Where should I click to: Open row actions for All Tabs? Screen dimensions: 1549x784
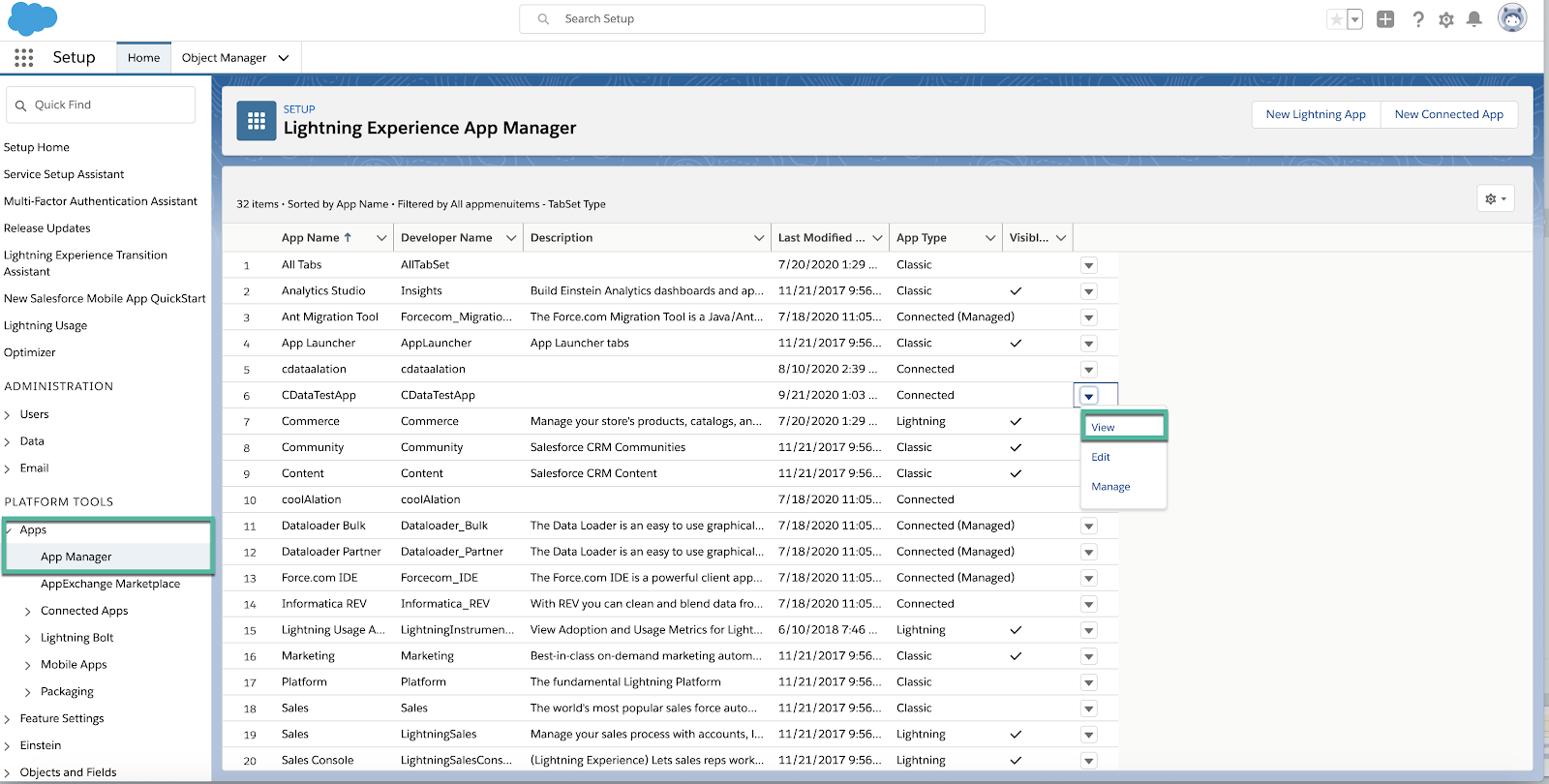(x=1089, y=265)
